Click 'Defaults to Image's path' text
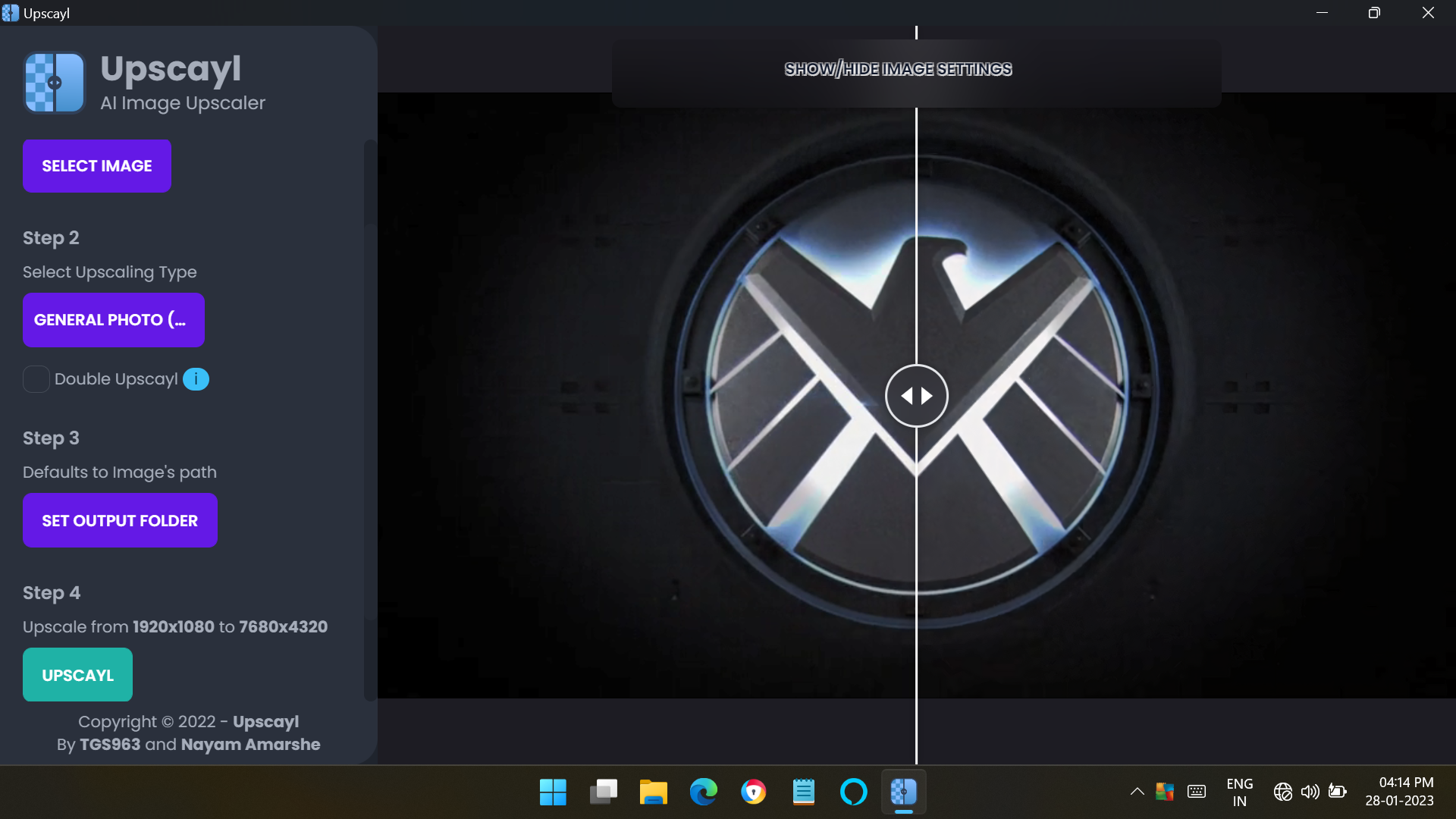1456x819 pixels. pyautogui.click(x=120, y=472)
